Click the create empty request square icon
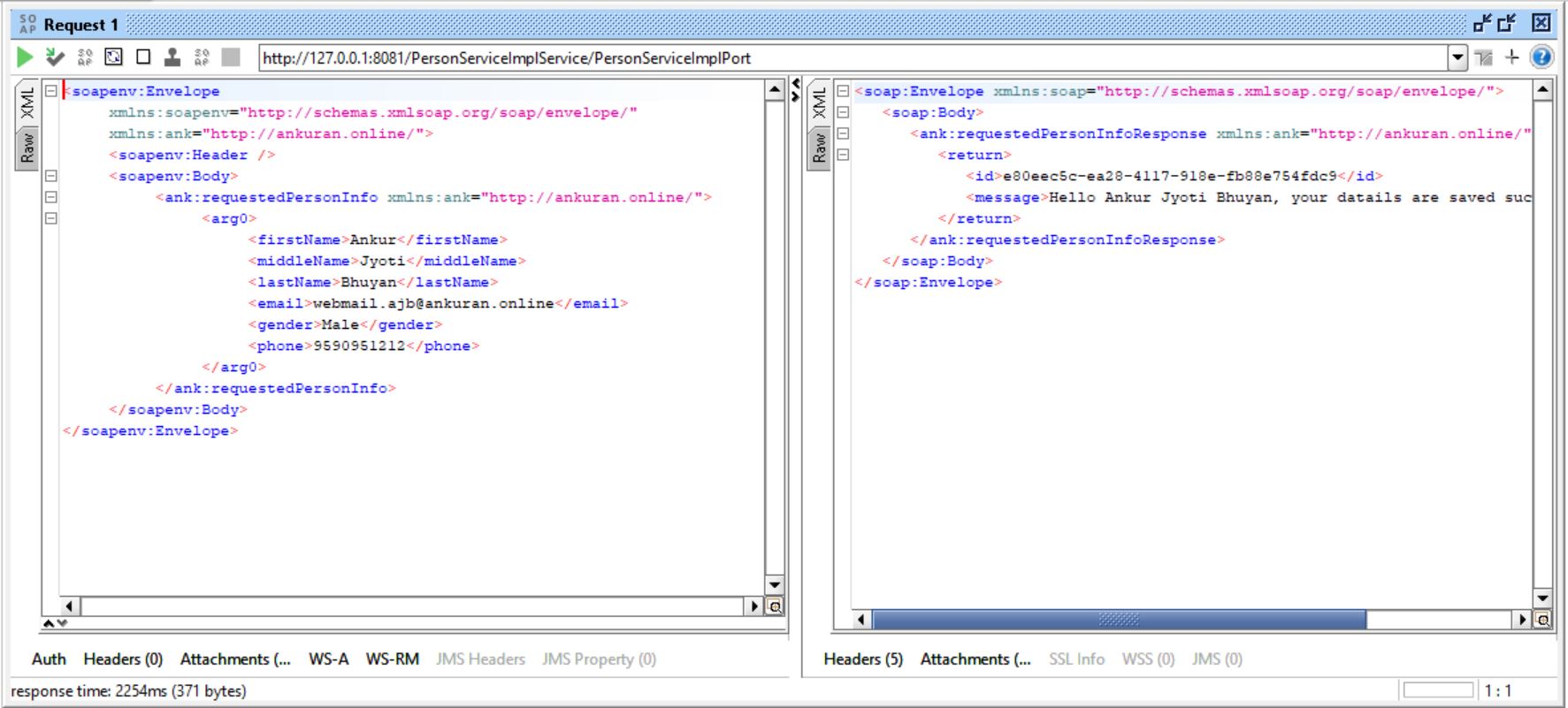 pyautogui.click(x=143, y=57)
